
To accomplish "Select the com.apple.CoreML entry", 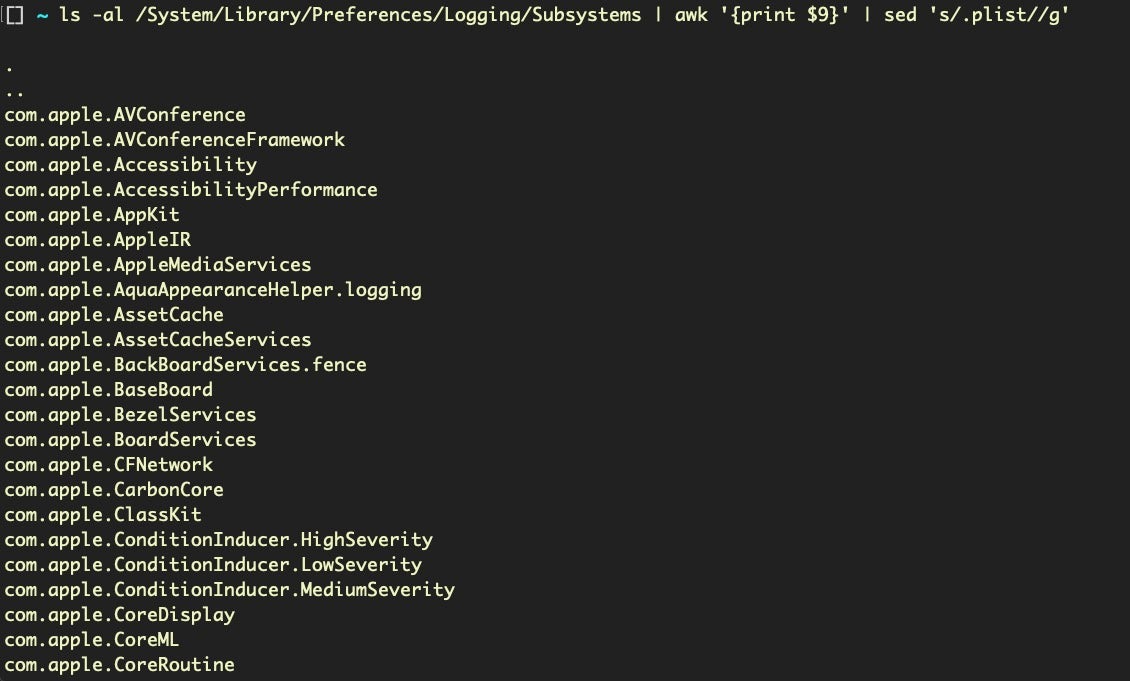I will (92, 640).
